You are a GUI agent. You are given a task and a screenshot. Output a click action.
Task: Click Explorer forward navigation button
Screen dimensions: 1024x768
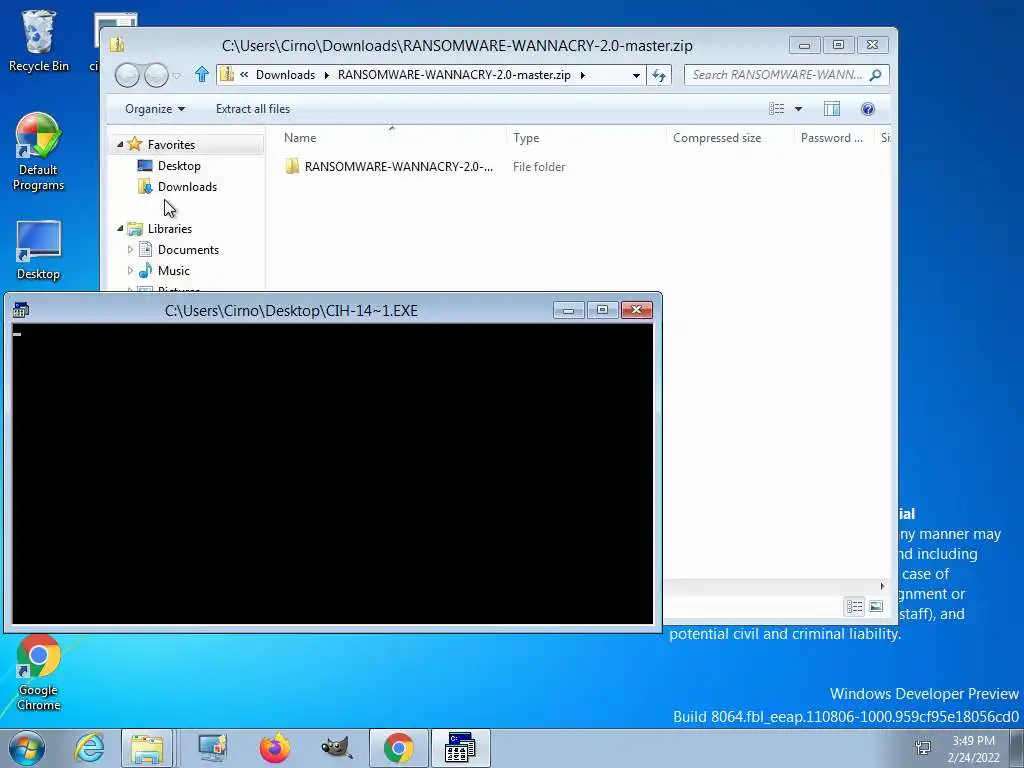155,75
